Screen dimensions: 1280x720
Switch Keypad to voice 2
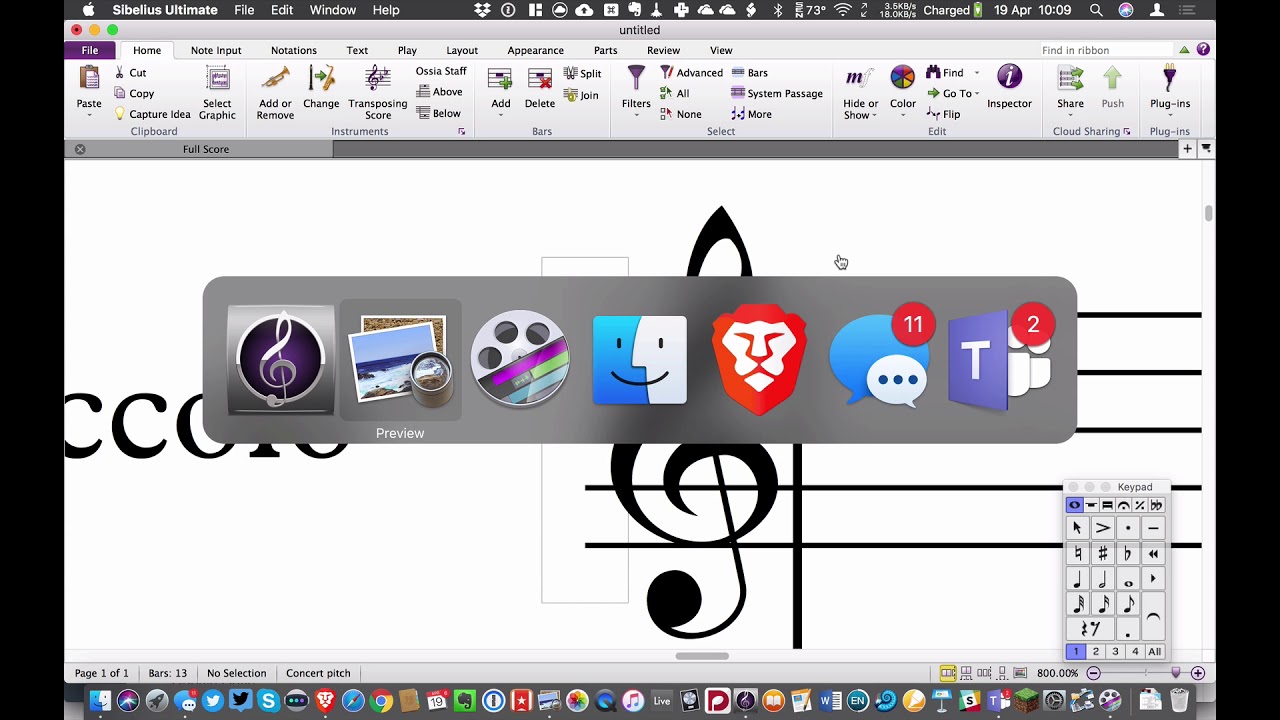[x=1096, y=652]
